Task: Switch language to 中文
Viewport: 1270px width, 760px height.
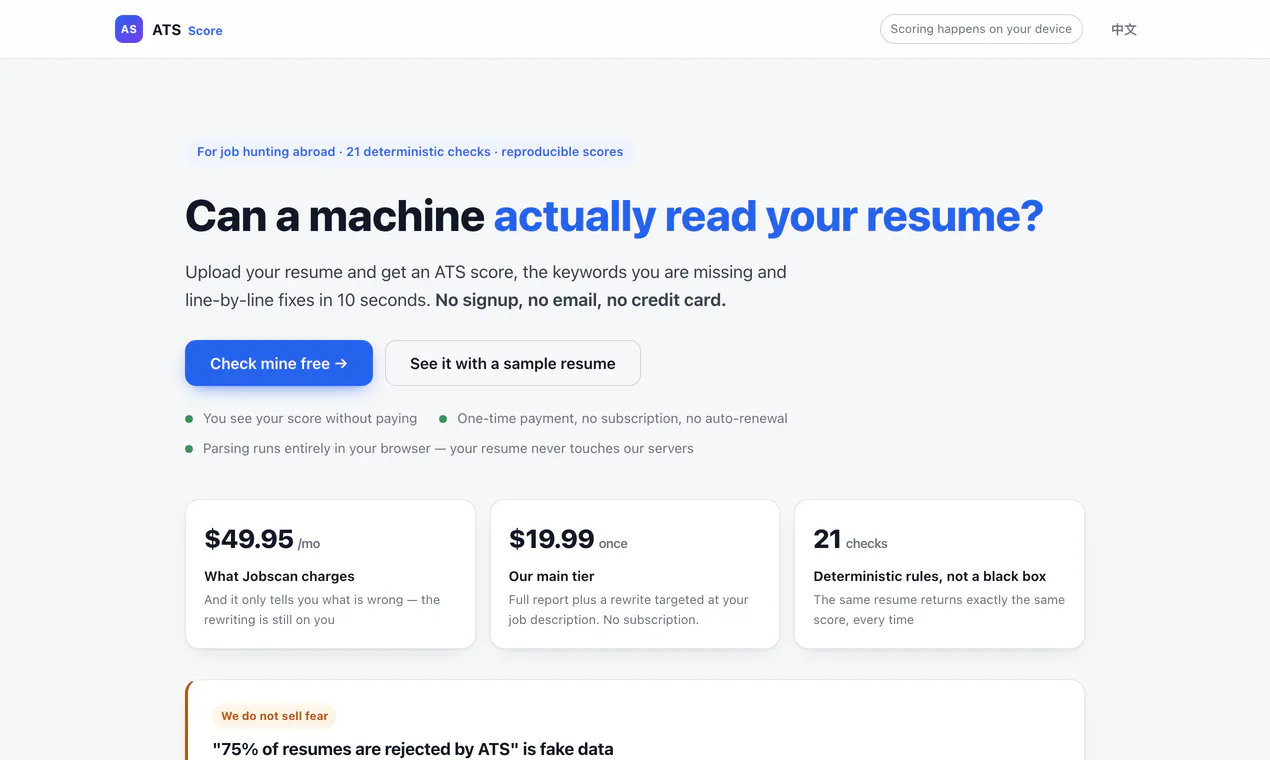Action: (x=1124, y=29)
